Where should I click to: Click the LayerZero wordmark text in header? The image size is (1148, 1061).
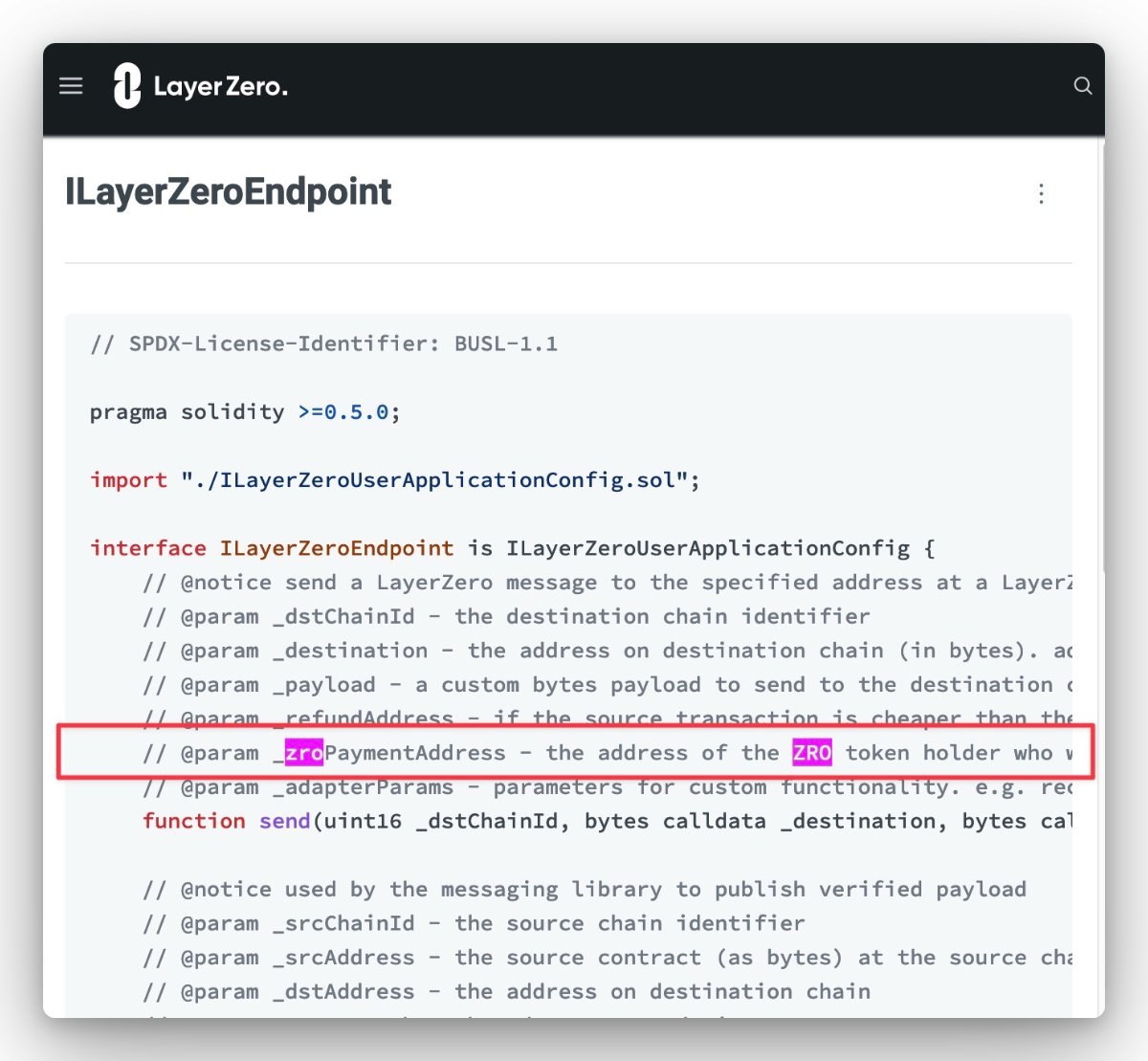tap(220, 87)
